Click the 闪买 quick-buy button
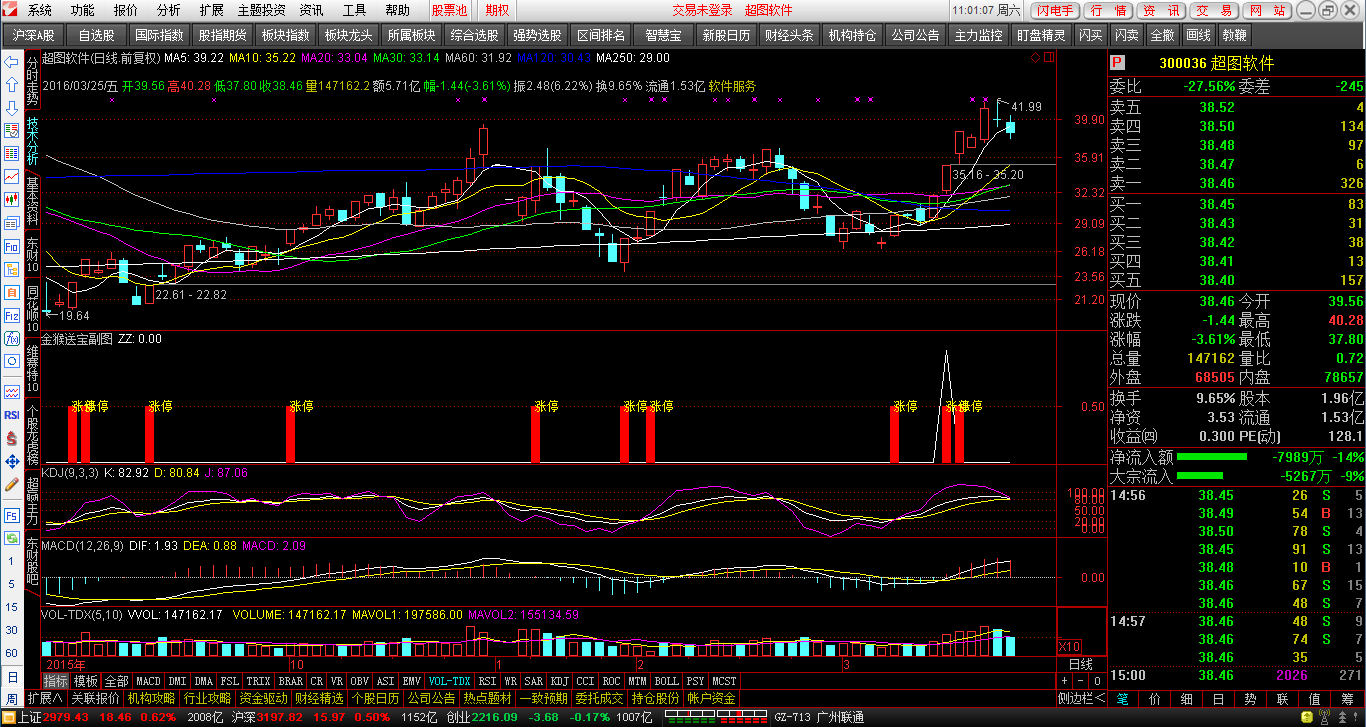This screenshot has height=727, width=1366. click(x=1091, y=35)
